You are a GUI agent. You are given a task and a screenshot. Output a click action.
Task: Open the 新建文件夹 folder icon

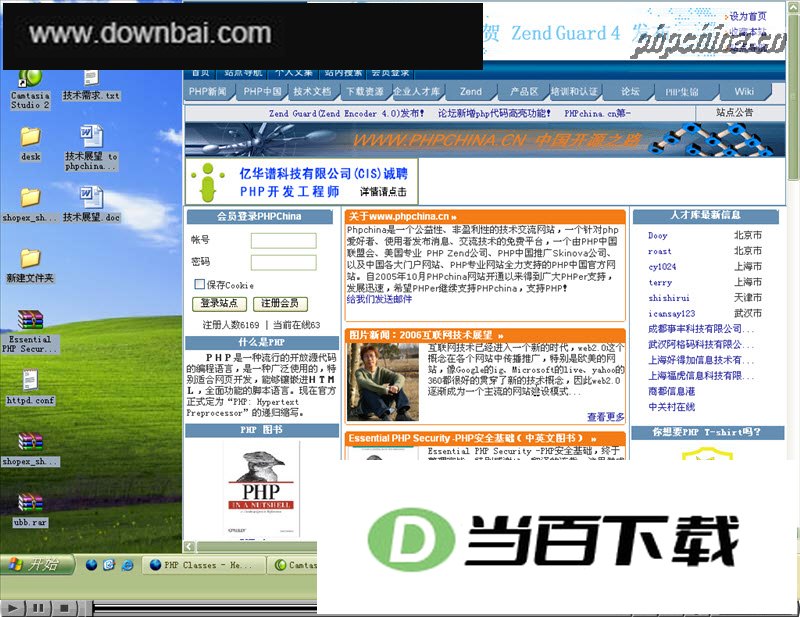[30, 265]
